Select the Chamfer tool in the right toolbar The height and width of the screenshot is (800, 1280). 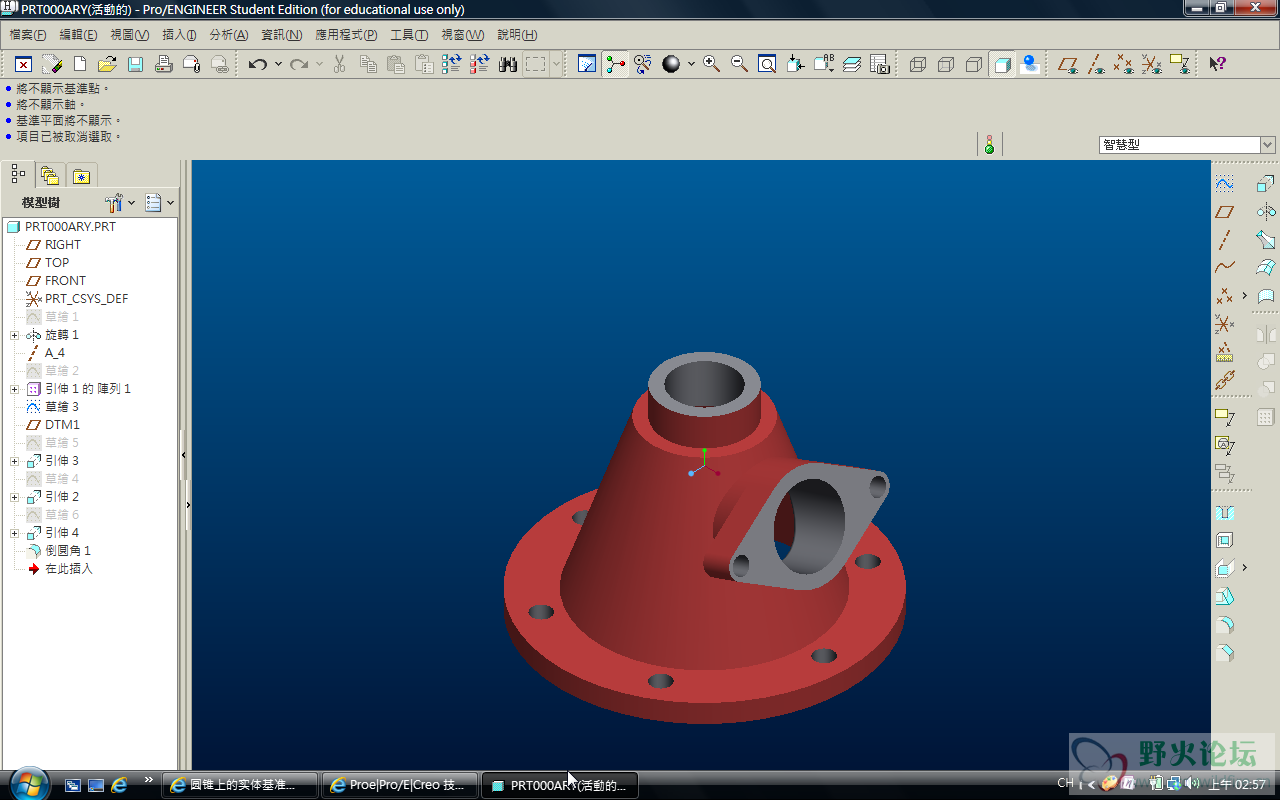click(1224, 653)
